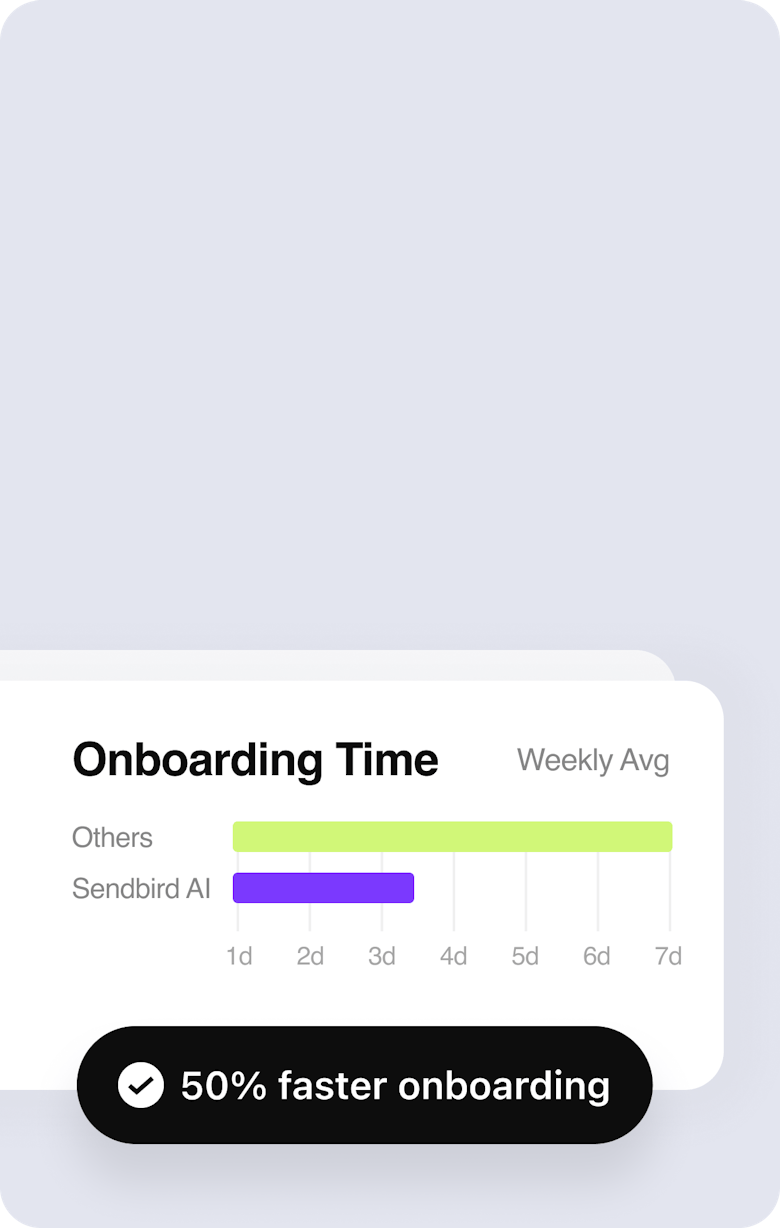Click the green Others bar
Viewport: 780px width, 1228px height.
coord(453,837)
